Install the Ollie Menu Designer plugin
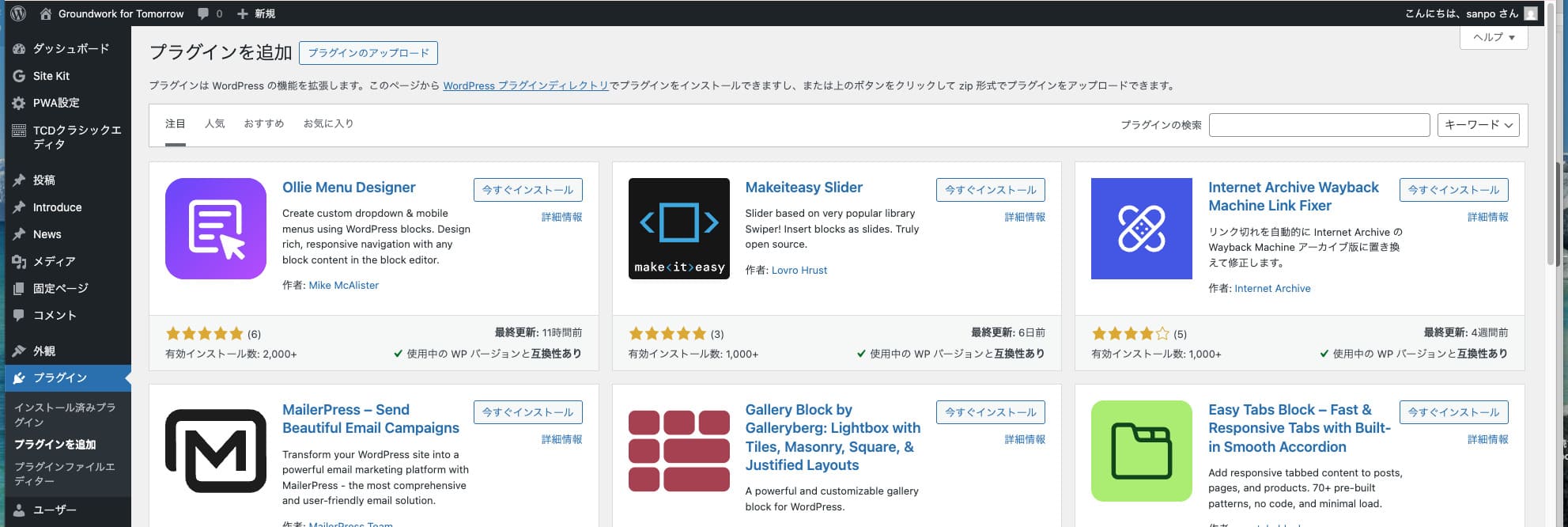1568x527 pixels. [x=527, y=189]
